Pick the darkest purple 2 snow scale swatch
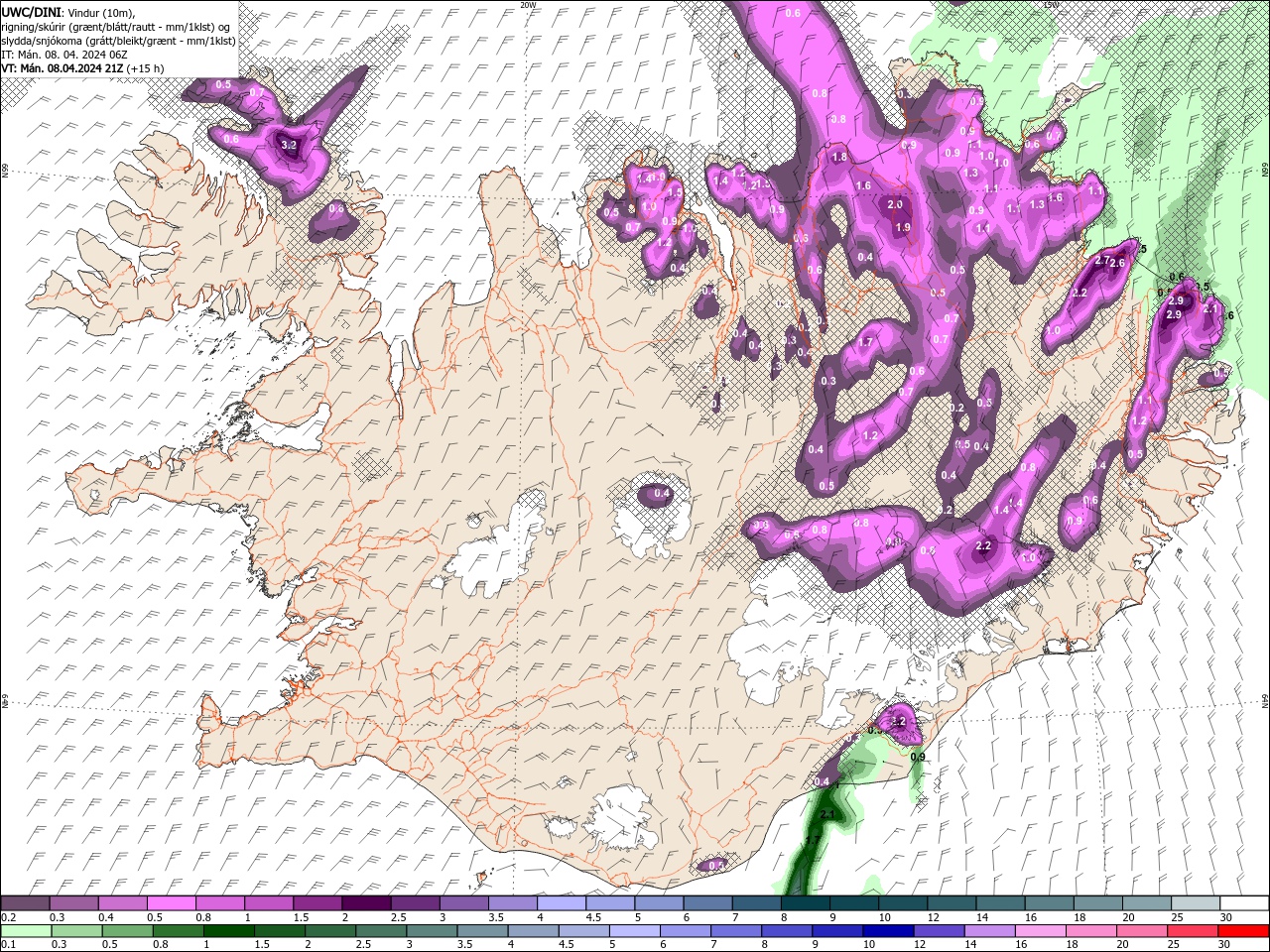This screenshot has width=1270, height=952. point(366,903)
